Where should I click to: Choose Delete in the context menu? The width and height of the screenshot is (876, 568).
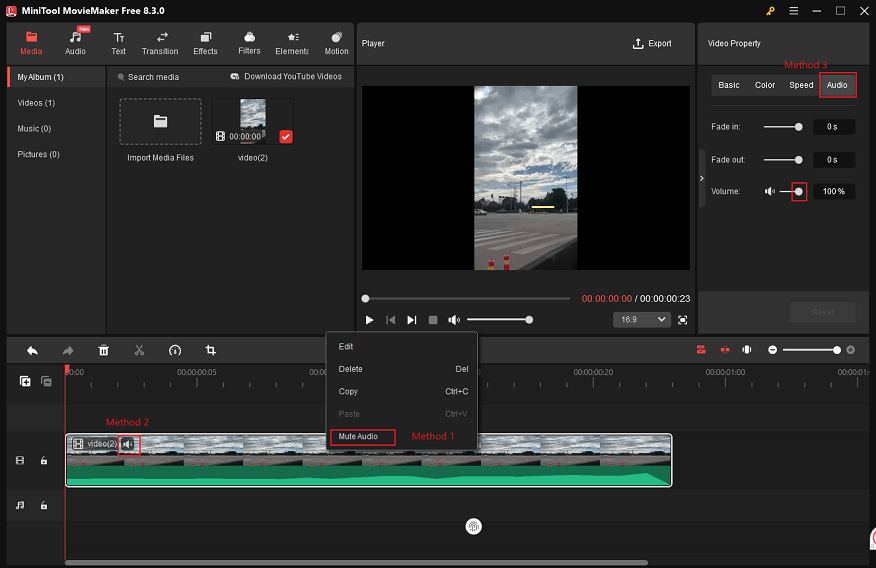[x=402, y=369]
